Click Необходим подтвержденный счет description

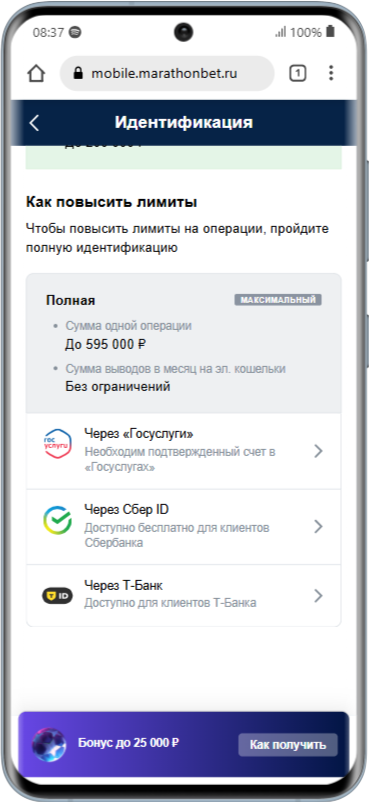pos(180,459)
